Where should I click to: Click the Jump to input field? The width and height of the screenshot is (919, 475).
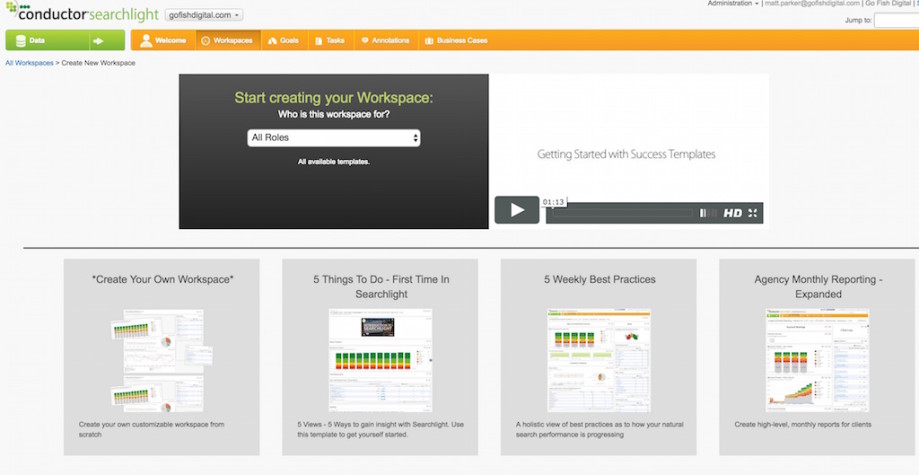click(x=897, y=21)
